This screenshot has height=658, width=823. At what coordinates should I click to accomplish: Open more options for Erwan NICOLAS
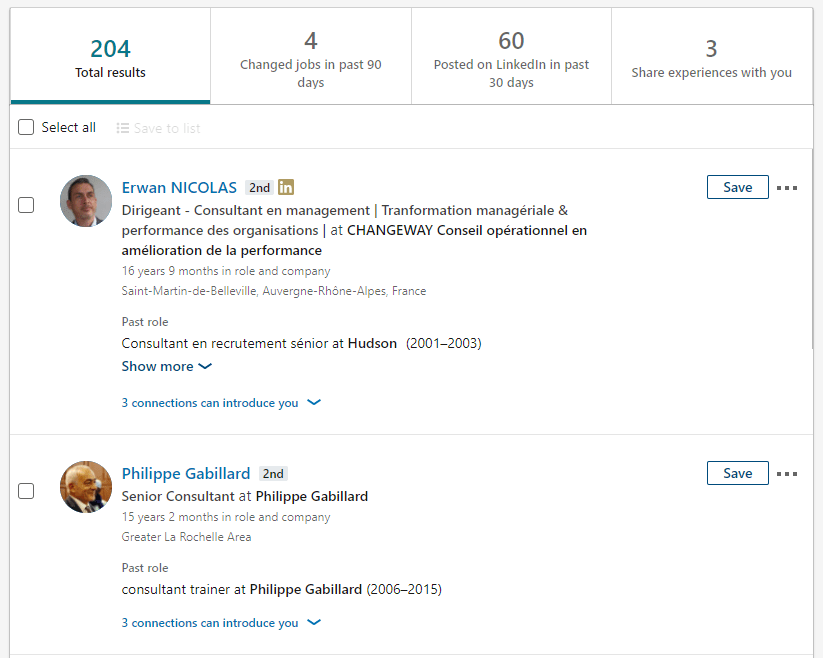pyautogui.click(x=787, y=187)
